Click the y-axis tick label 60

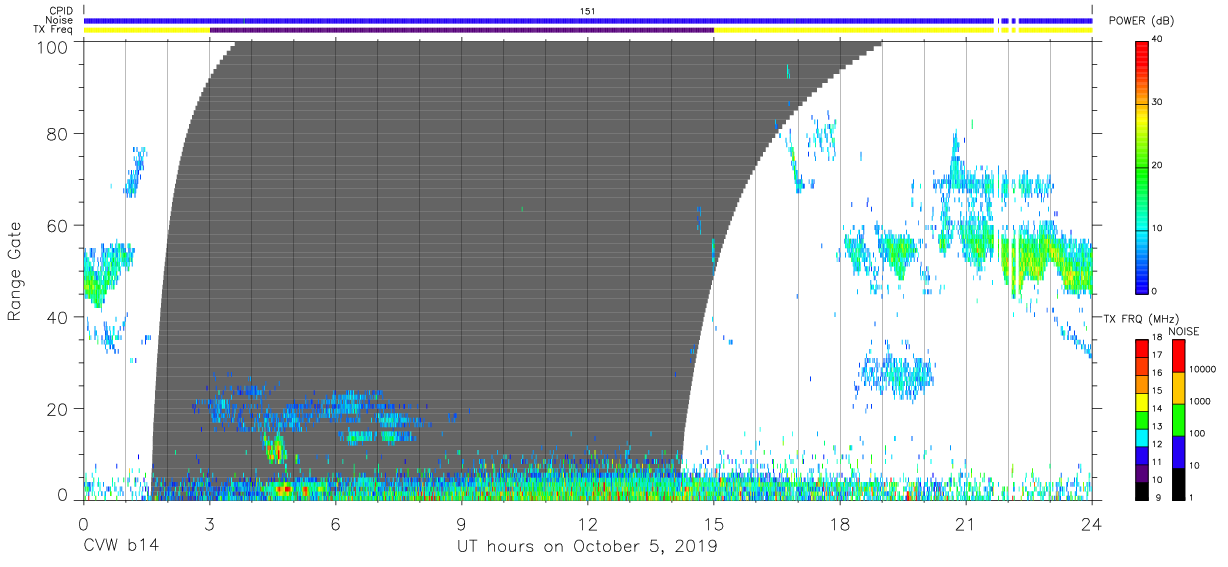[57, 225]
